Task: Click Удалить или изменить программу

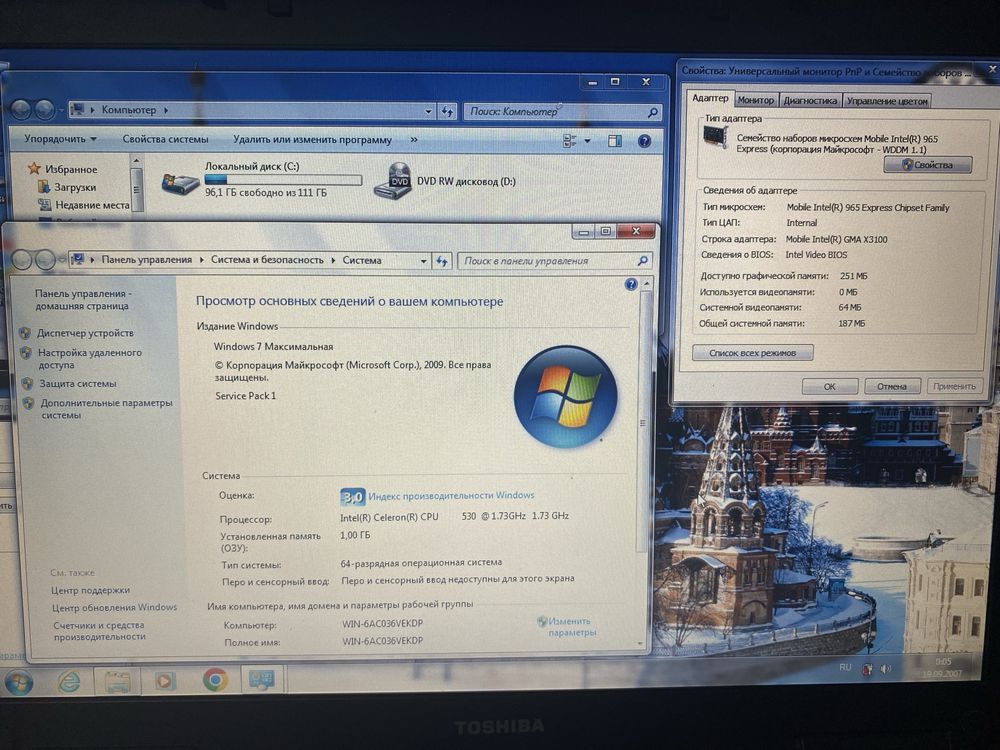Action: coord(312,140)
